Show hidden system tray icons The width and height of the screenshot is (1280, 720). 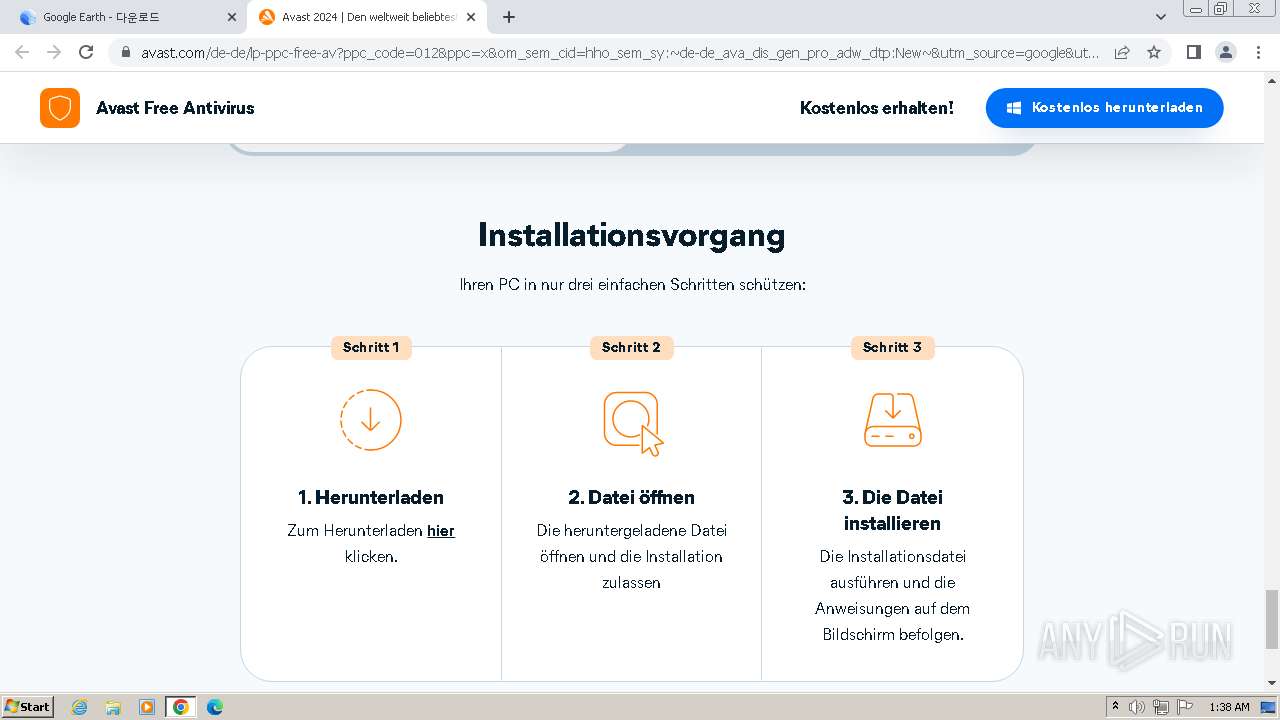point(1115,707)
